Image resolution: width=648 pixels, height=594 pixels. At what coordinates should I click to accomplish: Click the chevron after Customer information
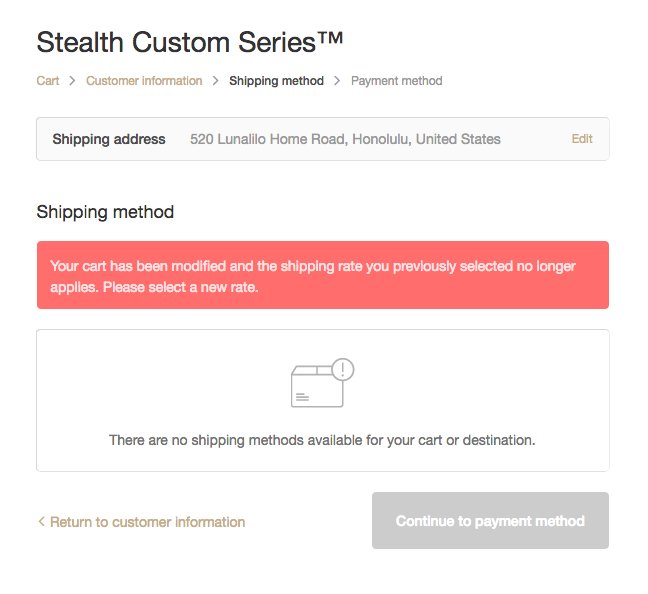215,81
